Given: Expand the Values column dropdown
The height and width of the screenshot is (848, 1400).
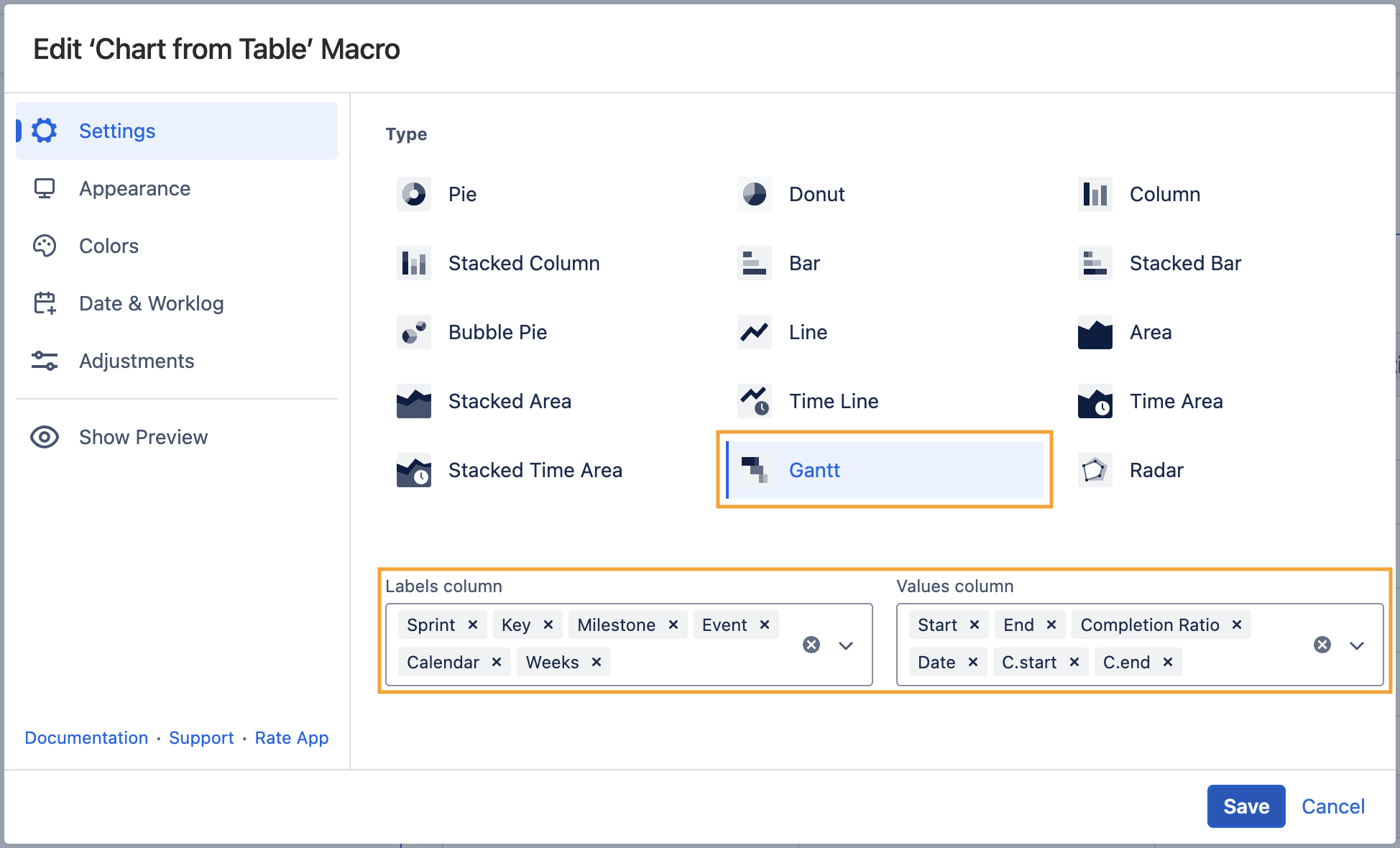Looking at the screenshot, I should click(1357, 645).
